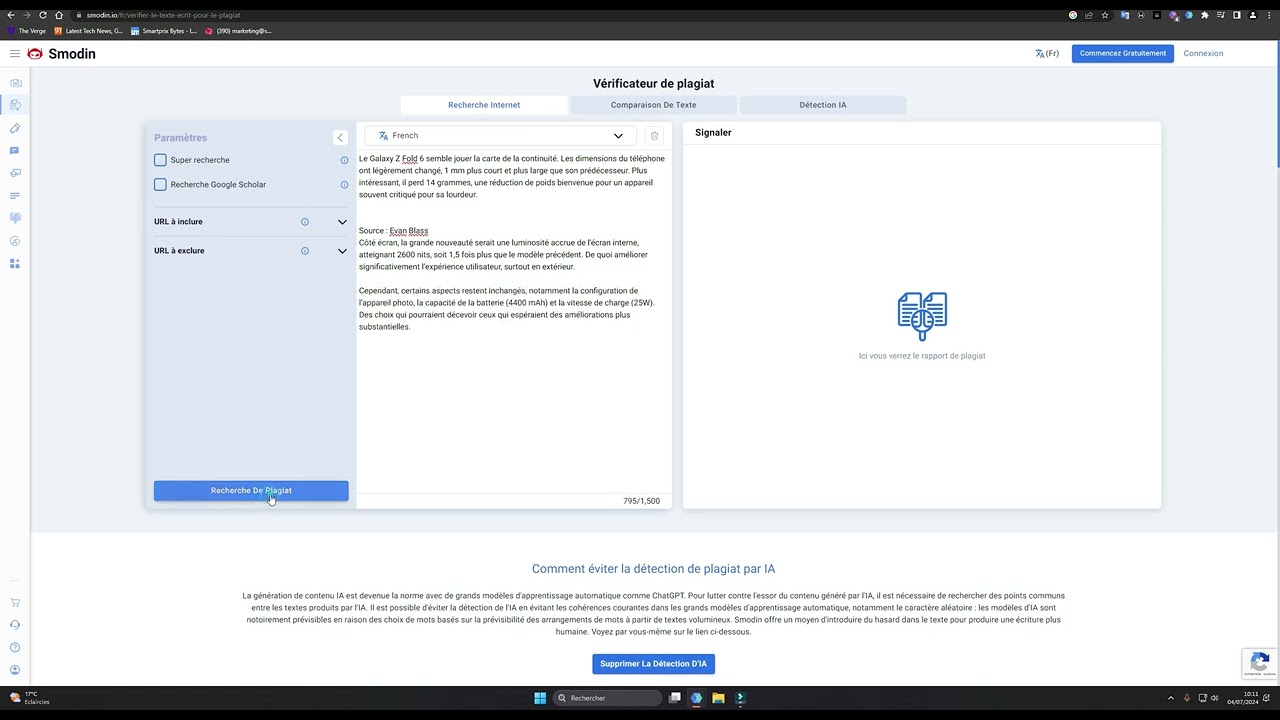
Task: Open the user account sidebar icon
Action: click(15, 670)
